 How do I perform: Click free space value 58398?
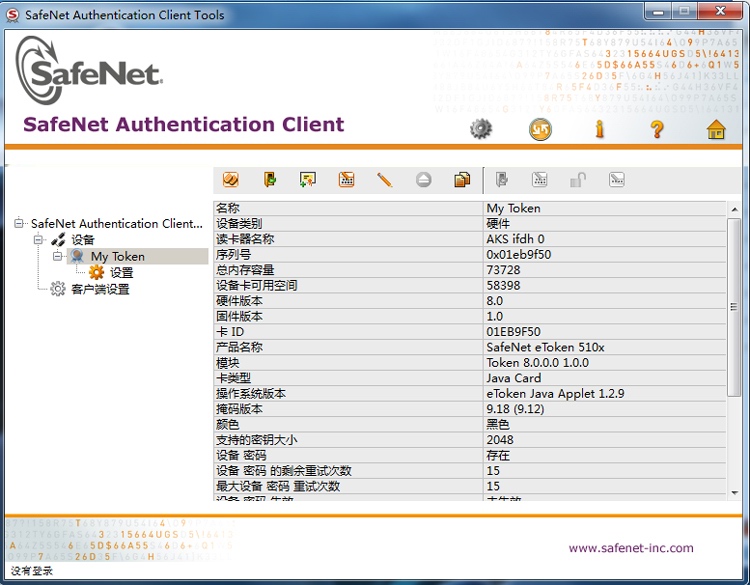pyautogui.click(x=503, y=285)
